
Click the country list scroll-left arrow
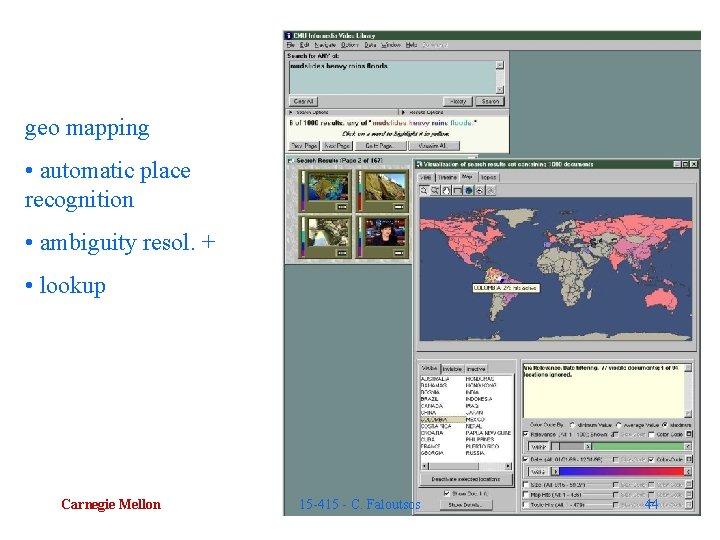[425, 466]
